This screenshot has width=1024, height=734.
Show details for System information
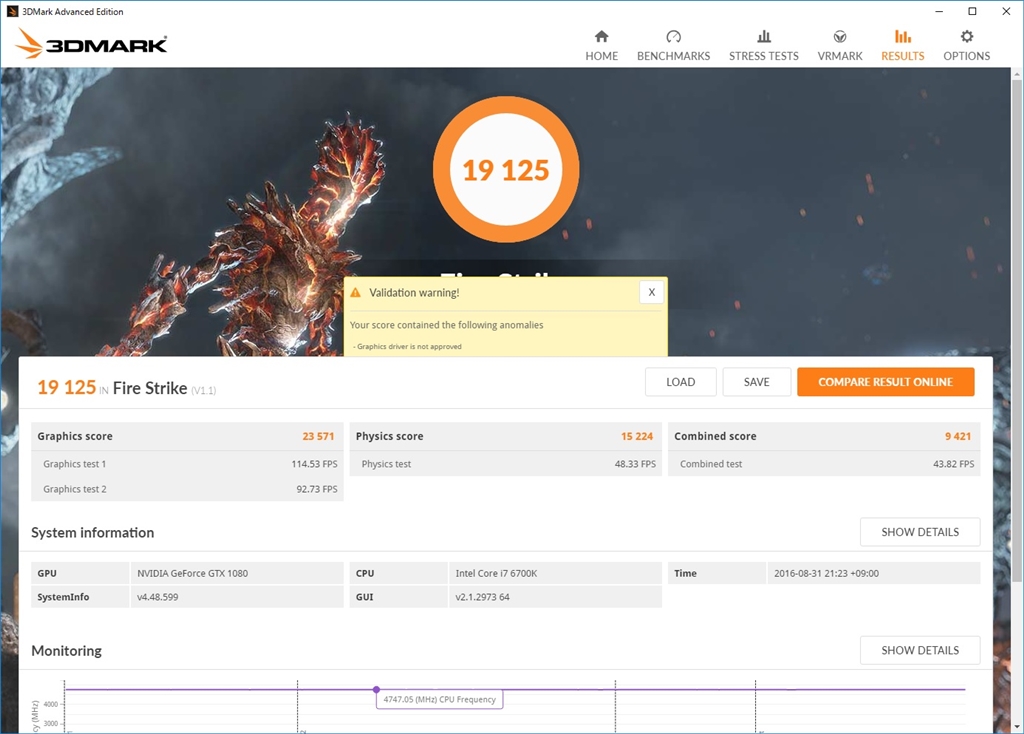point(920,532)
